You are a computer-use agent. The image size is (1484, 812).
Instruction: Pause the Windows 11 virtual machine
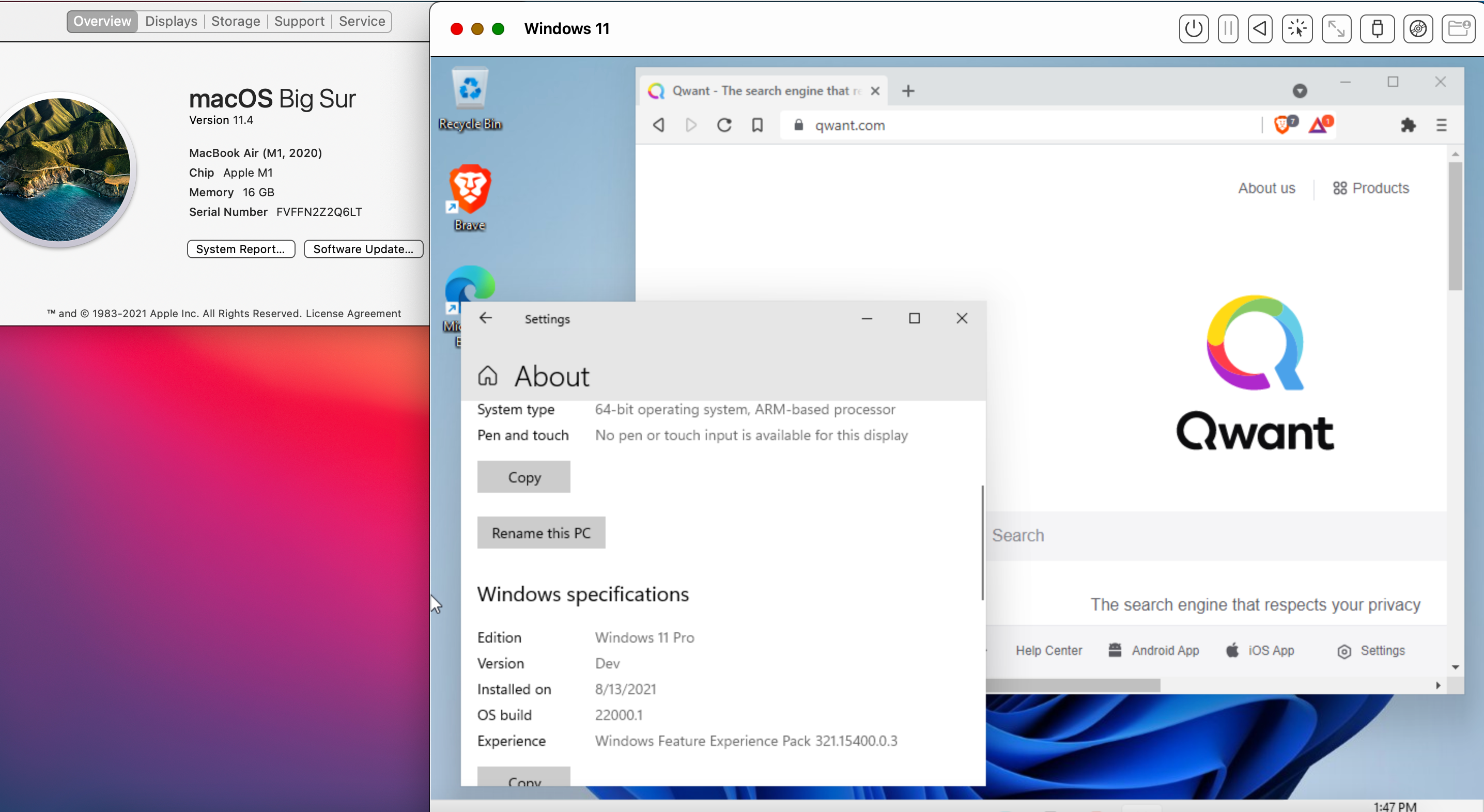click(x=1228, y=29)
